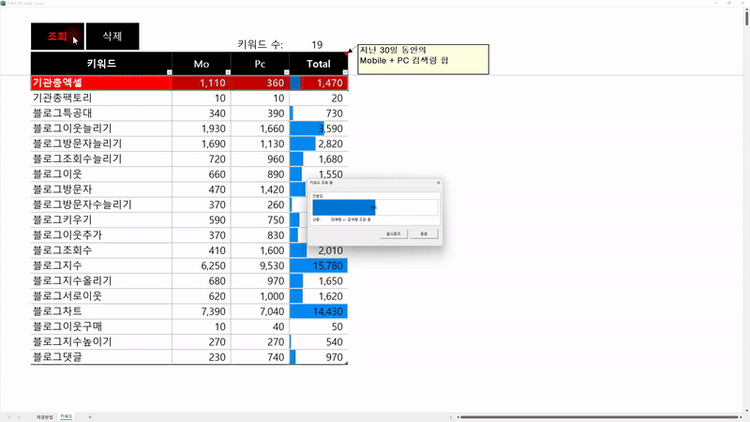Viewport: 750px width, 422px height.
Task: Add a new sheet with plus icon
Action: pos(90,417)
